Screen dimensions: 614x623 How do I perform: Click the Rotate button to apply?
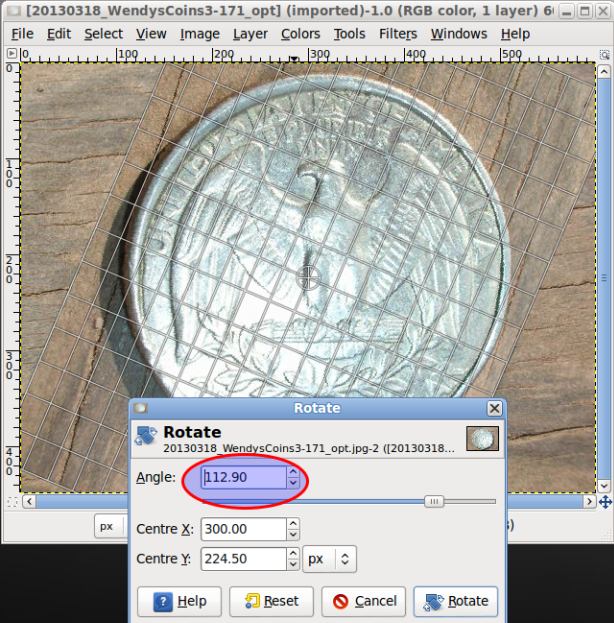(x=456, y=601)
